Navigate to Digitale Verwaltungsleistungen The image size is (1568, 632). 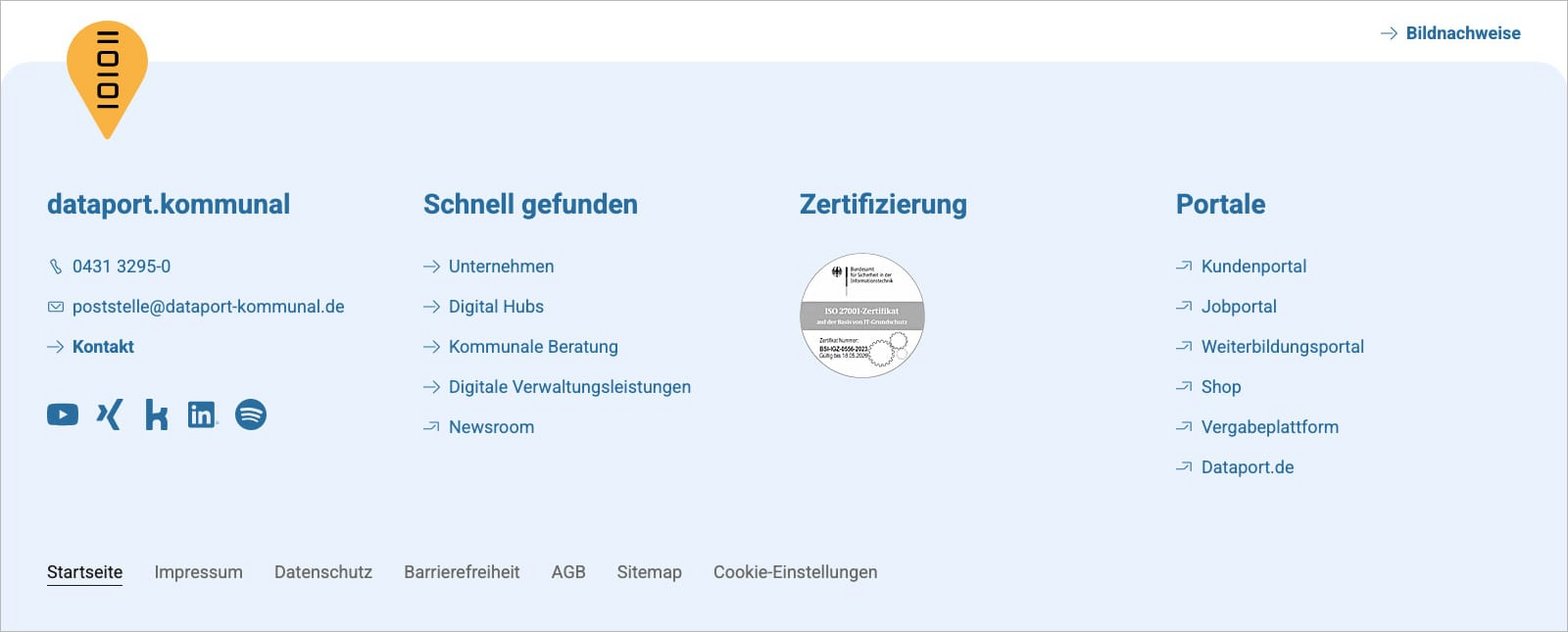(569, 386)
